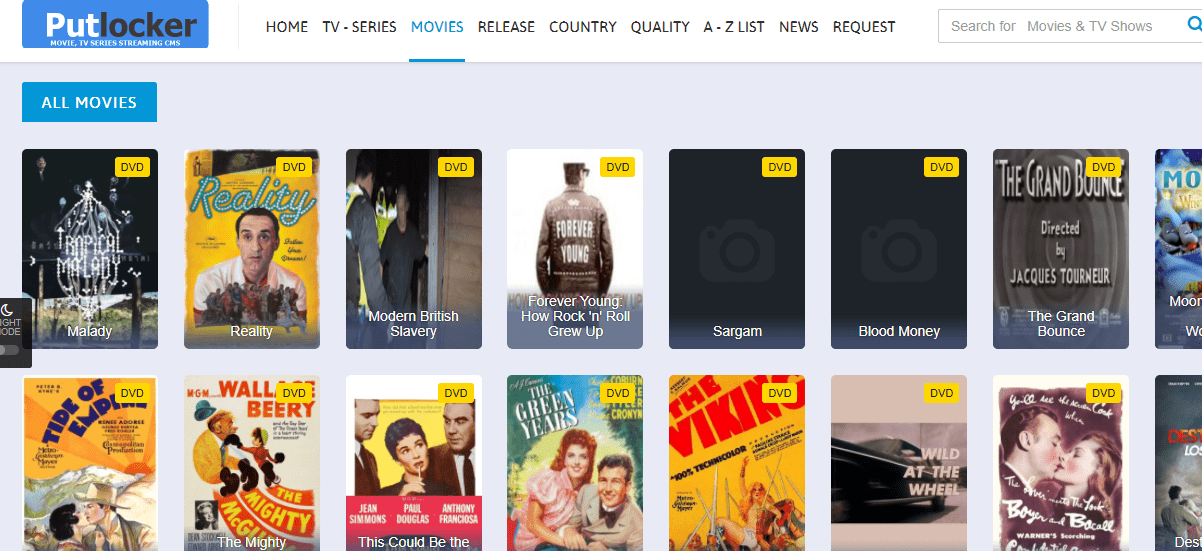Open the This Could Be the Night poster
This screenshot has height=551, width=1202.
[x=414, y=463]
